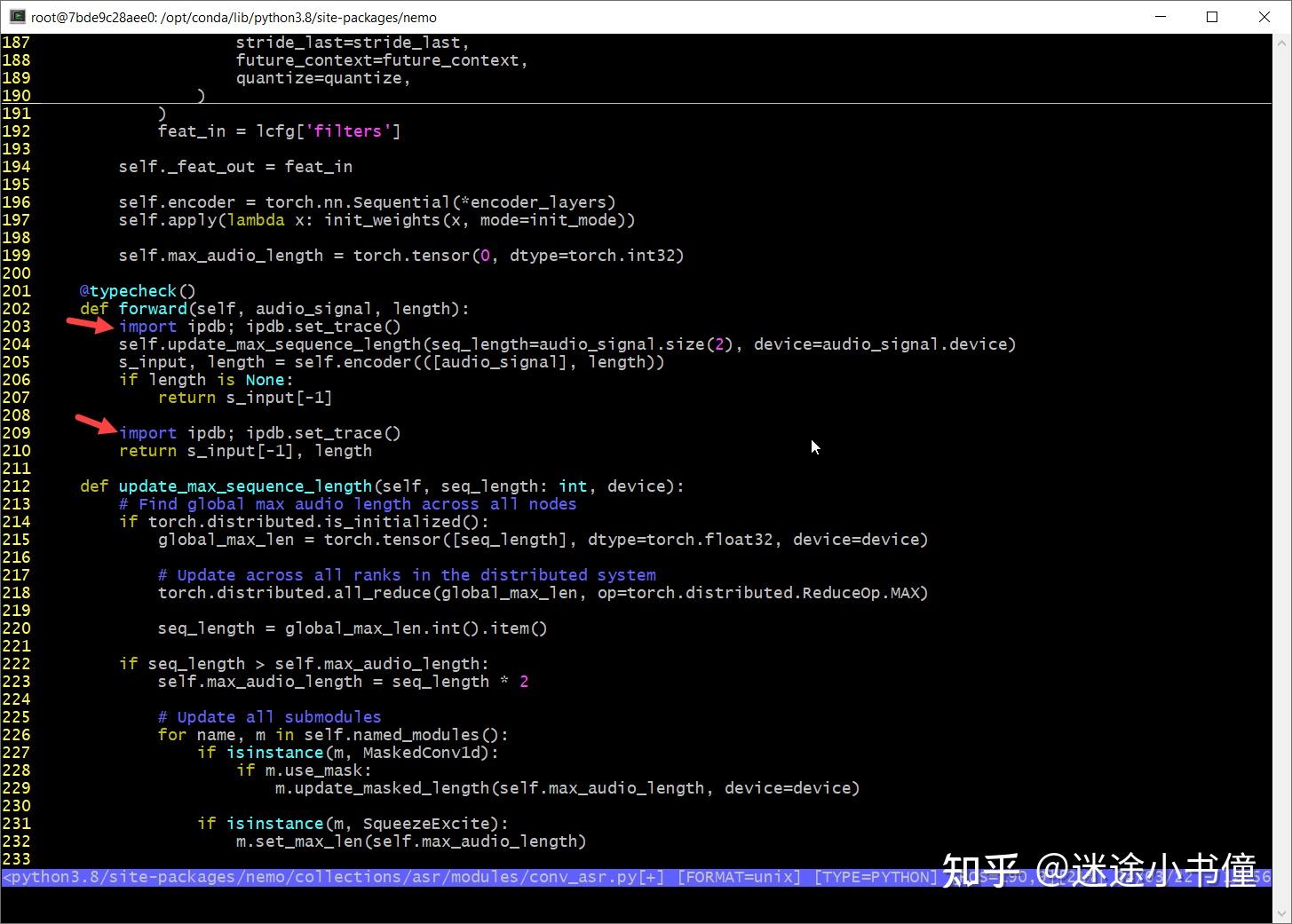Viewport: 1292px width, 924px height.
Task: Click 'global_max_len = torch.tensor' line
Action: click(x=543, y=540)
